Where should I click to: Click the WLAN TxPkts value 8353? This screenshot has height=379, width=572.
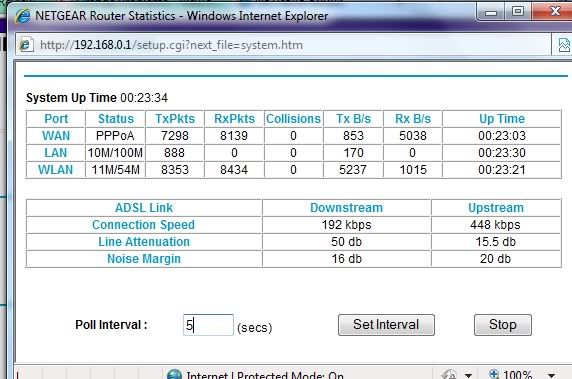(x=175, y=170)
